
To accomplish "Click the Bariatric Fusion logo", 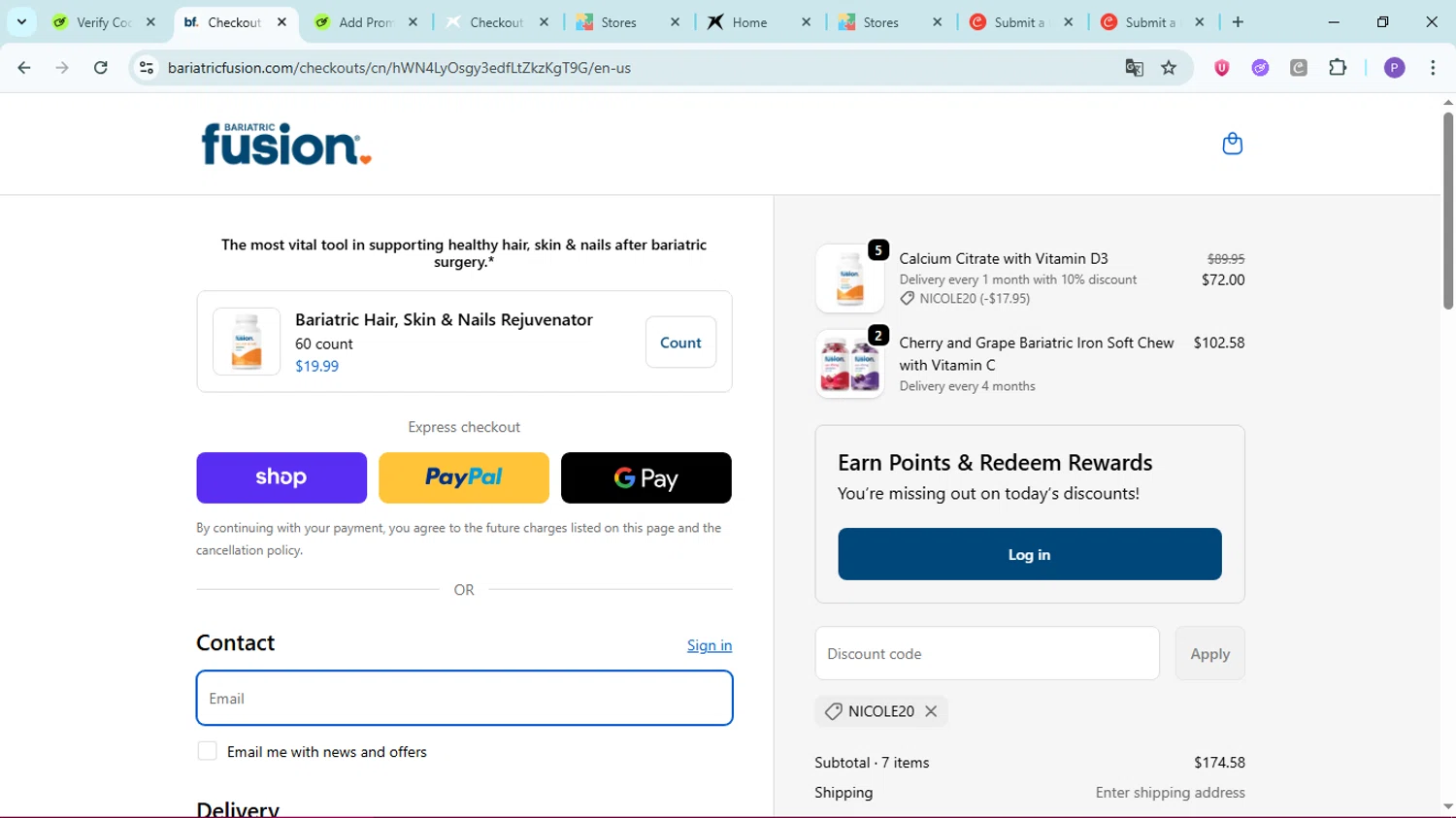I will pos(286,144).
